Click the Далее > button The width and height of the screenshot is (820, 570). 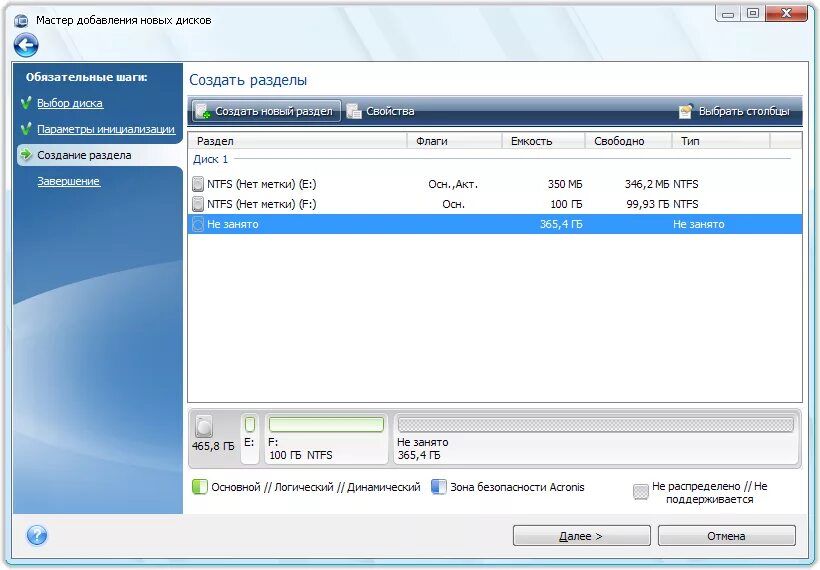(582, 536)
